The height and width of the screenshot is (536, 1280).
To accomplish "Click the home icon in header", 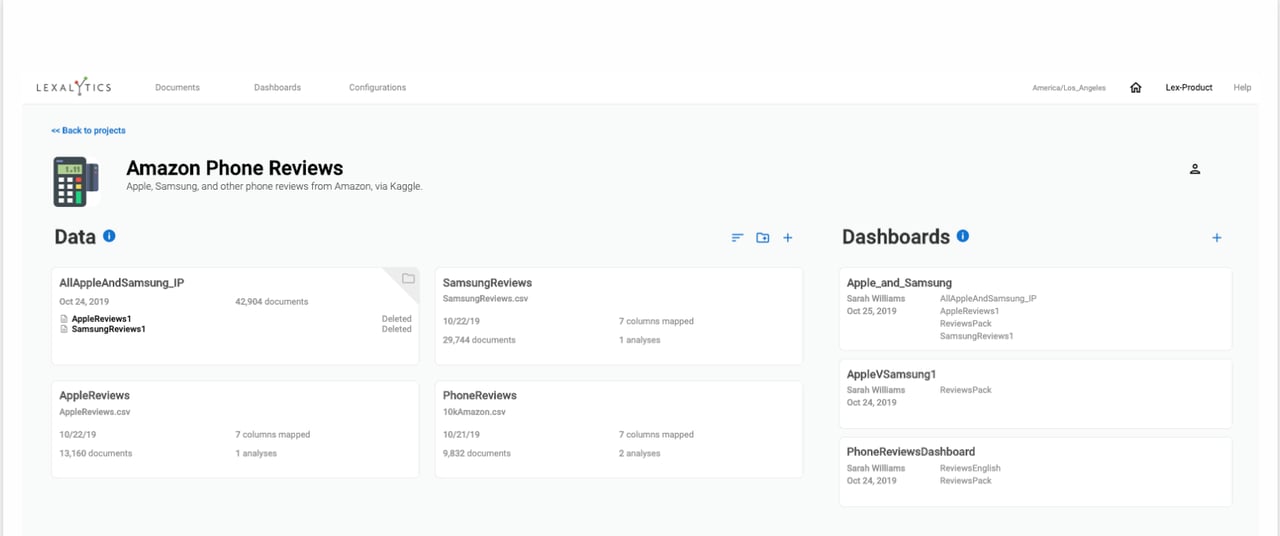I will [x=1135, y=88].
